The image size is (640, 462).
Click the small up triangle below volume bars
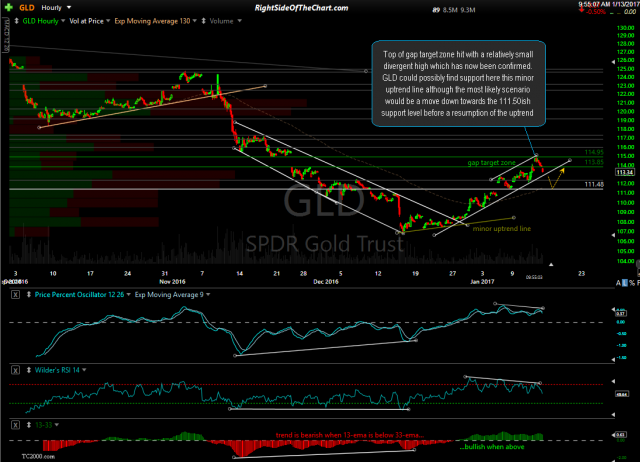pos(551,264)
